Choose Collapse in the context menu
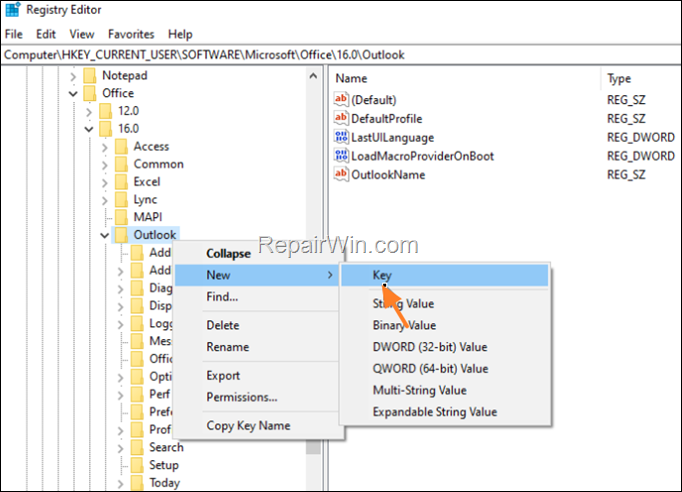The width and height of the screenshot is (682, 492). tap(257, 254)
